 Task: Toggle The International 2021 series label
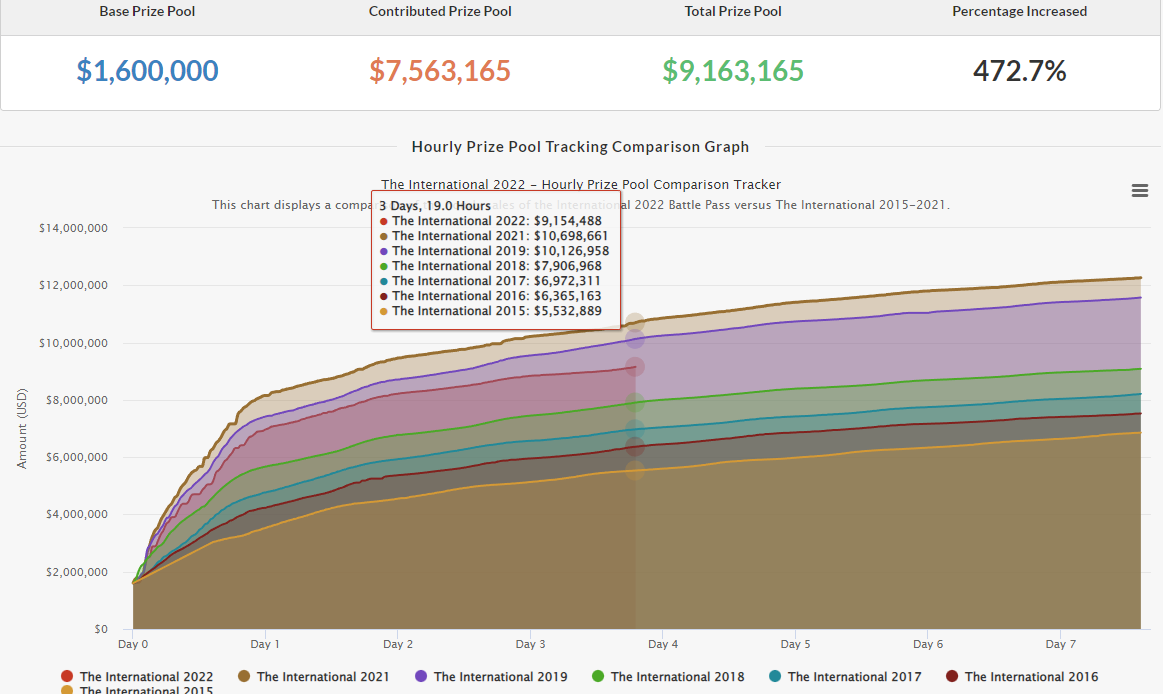click(323, 677)
